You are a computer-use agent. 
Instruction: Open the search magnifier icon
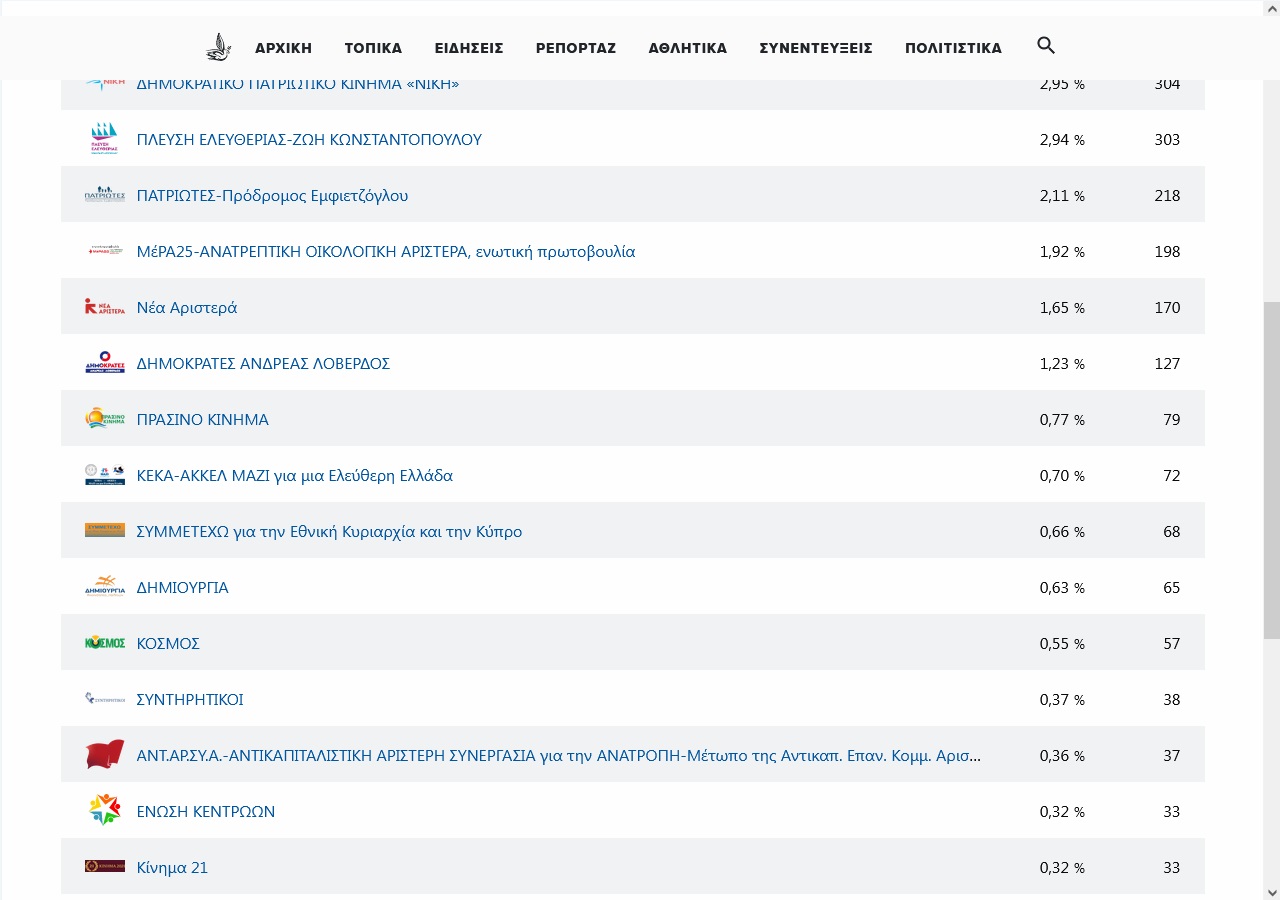(1046, 46)
